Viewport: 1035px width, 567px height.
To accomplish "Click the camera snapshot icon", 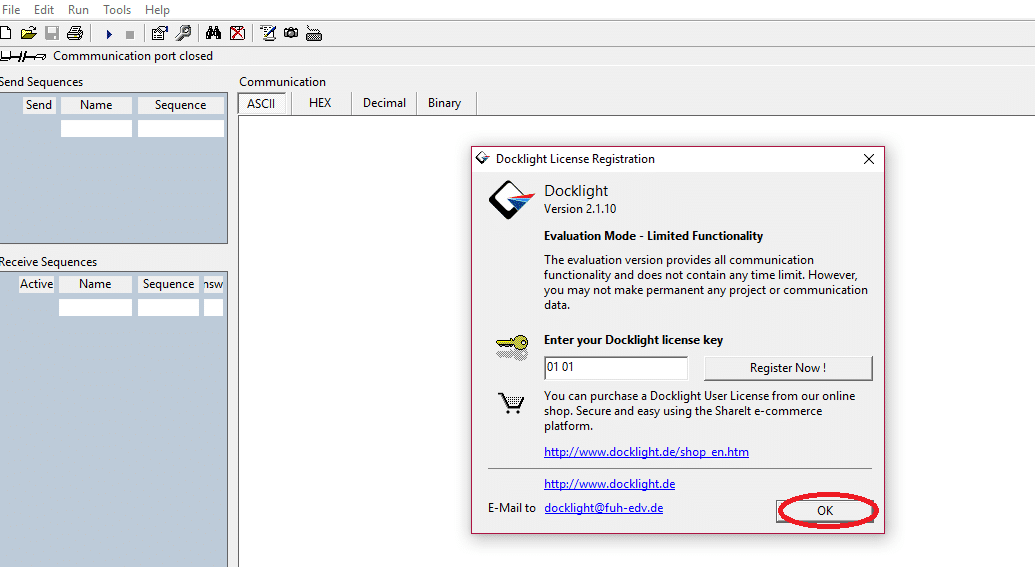I will 290,33.
